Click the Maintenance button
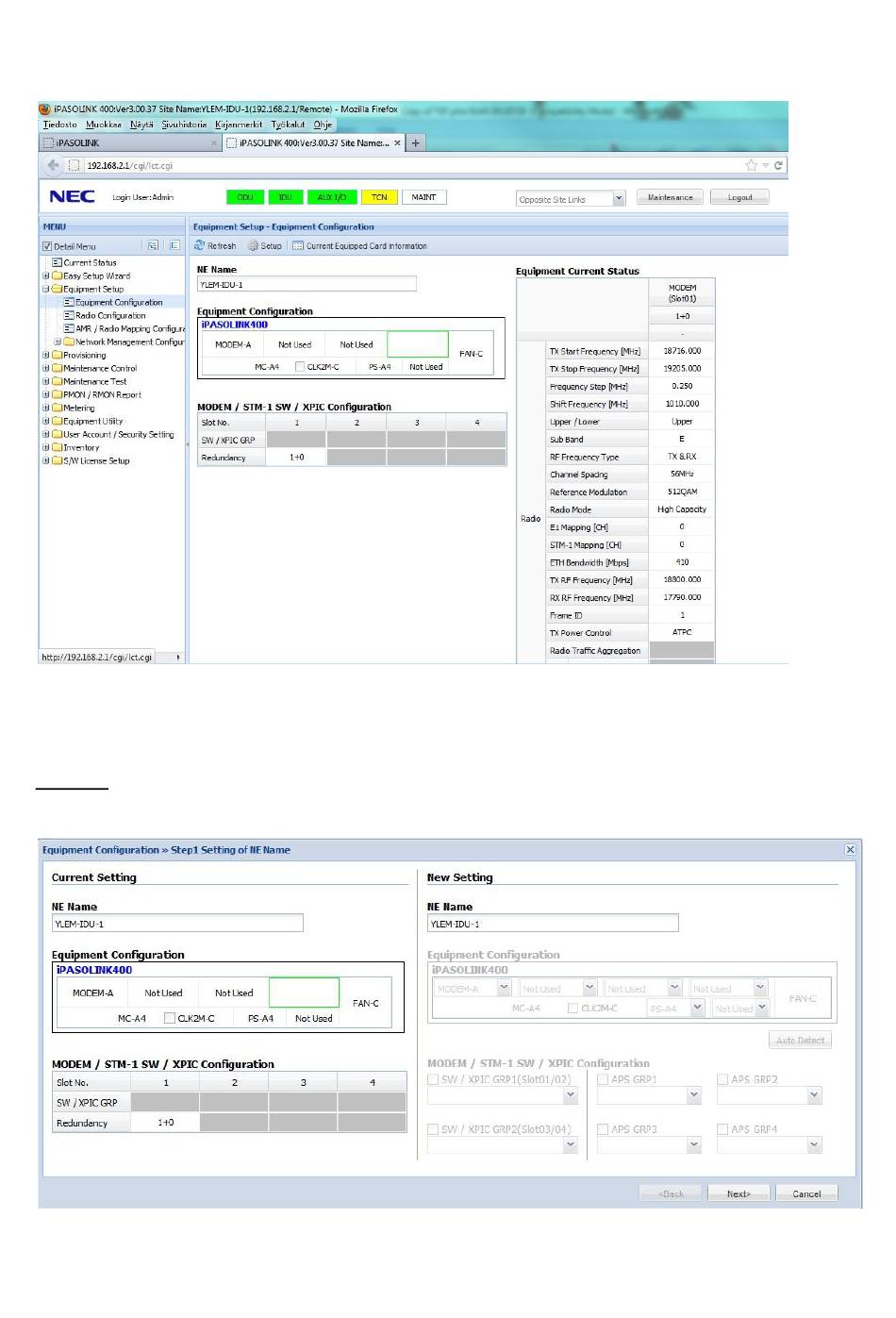 (x=670, y=197)
